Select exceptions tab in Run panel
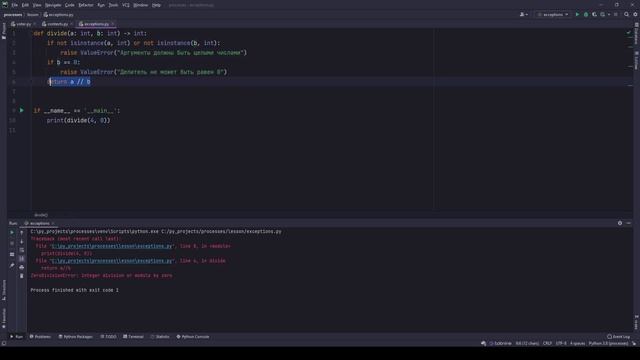640x360 pixels. [40, 223]
